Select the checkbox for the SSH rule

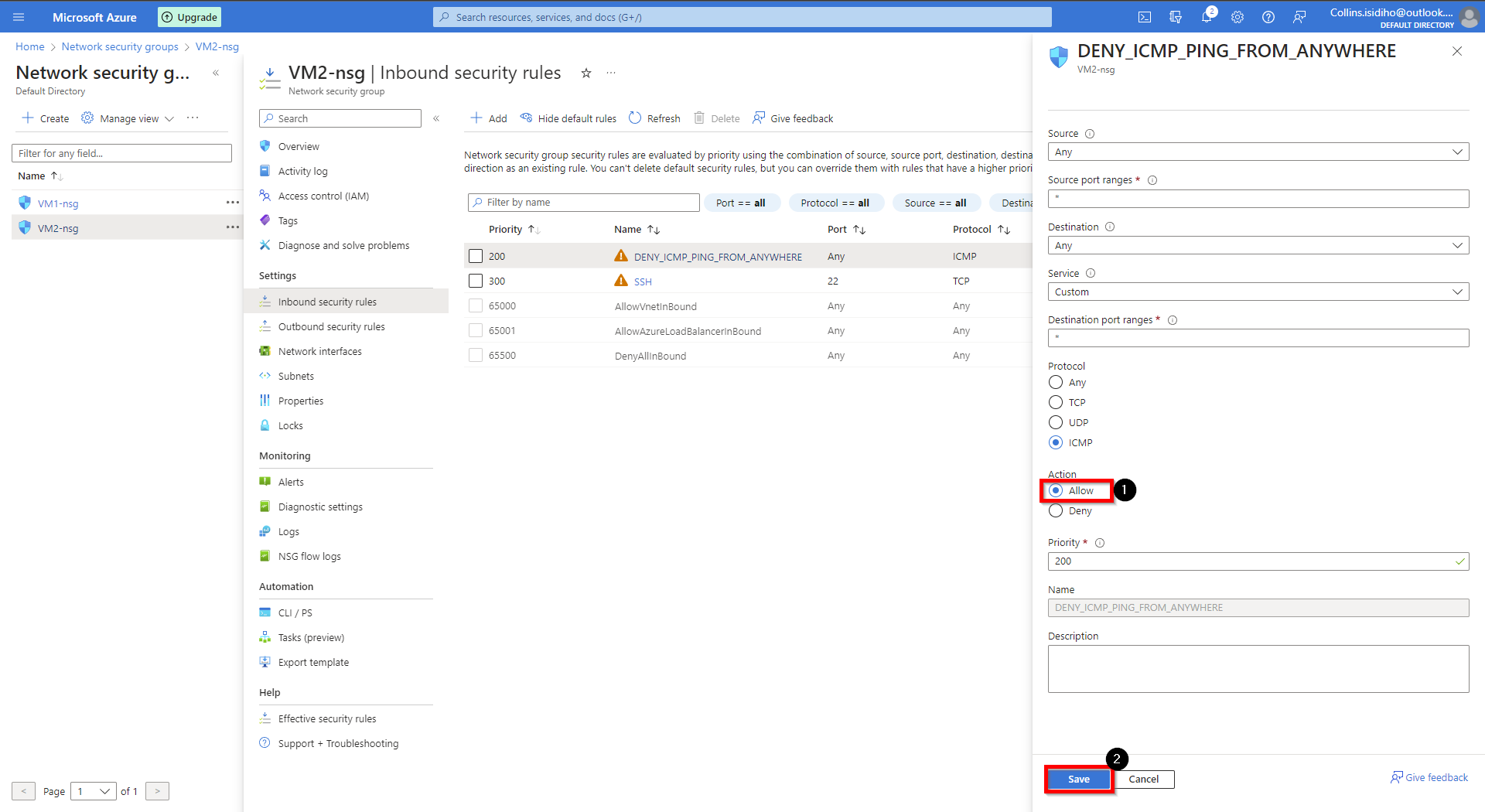pos(476,281)
